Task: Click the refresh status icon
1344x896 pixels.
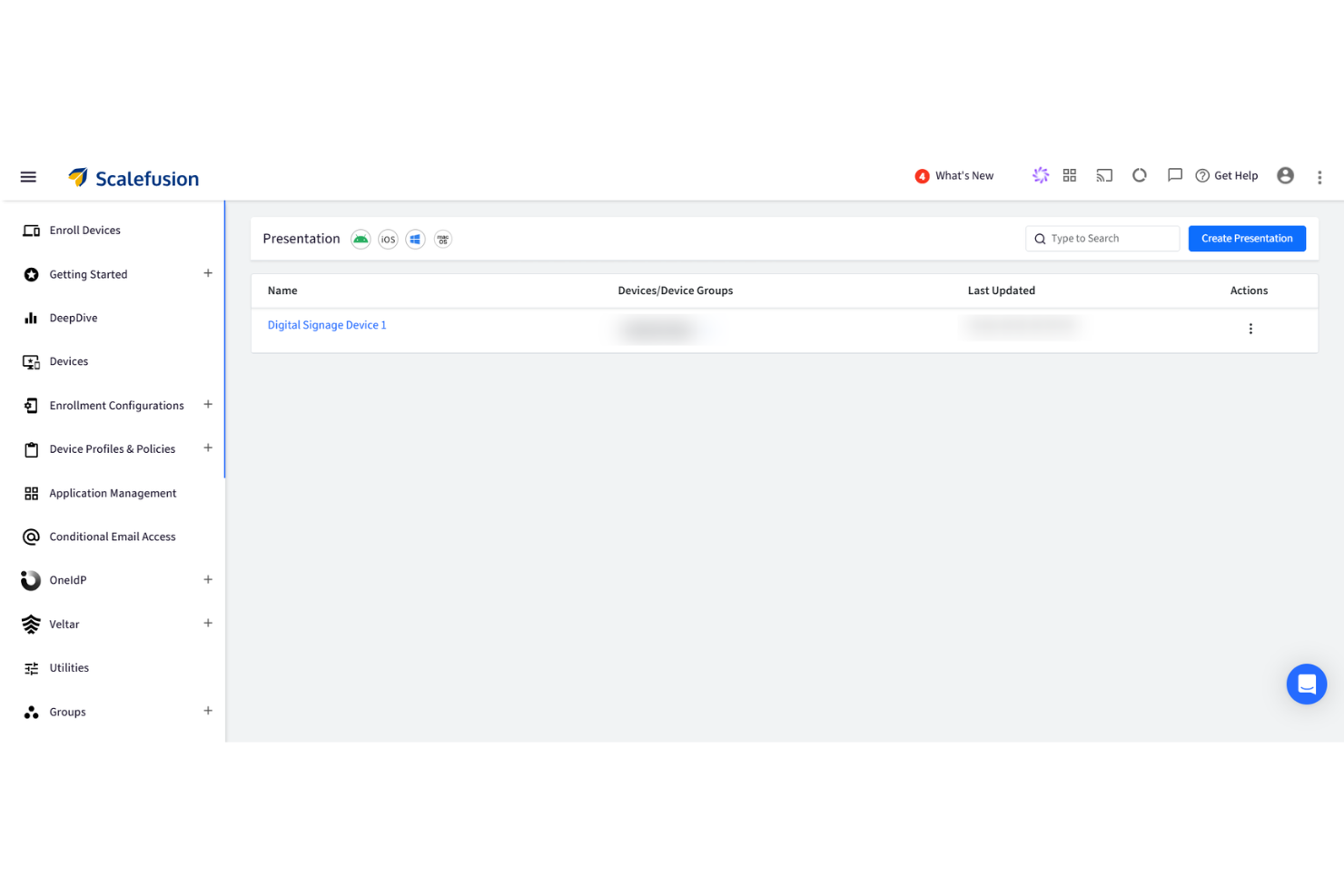Action: point(1140,175)
